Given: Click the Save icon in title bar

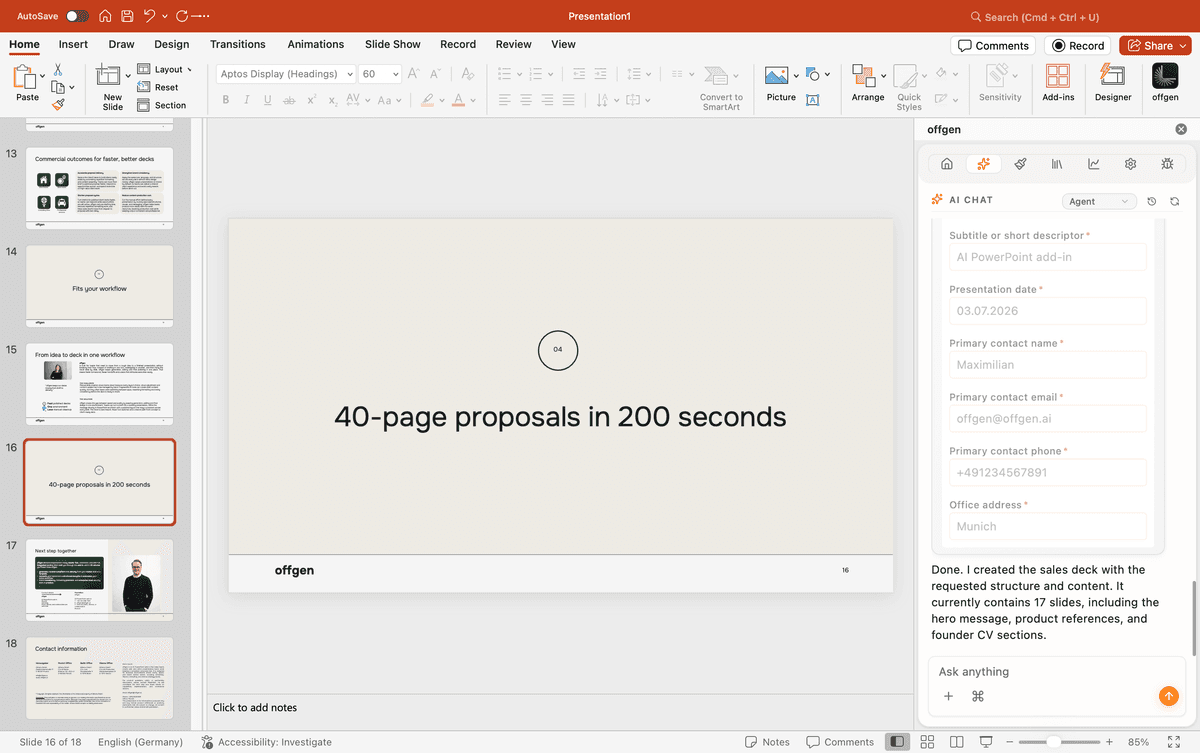Looking at the screenshot, I should click(x=127, y=16).
